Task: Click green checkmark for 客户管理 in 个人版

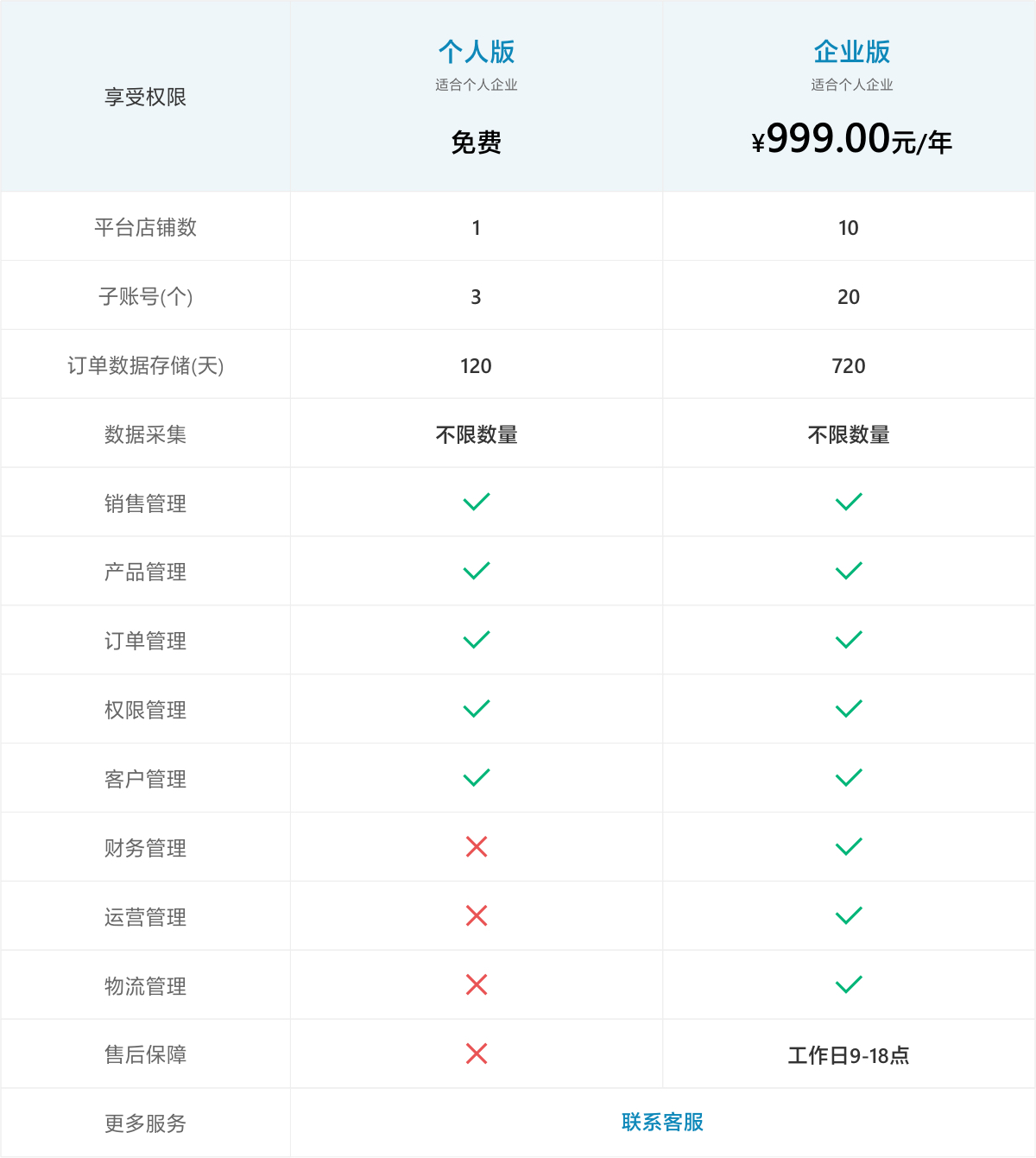Action: pyautogui.click(x=477, y=777)
